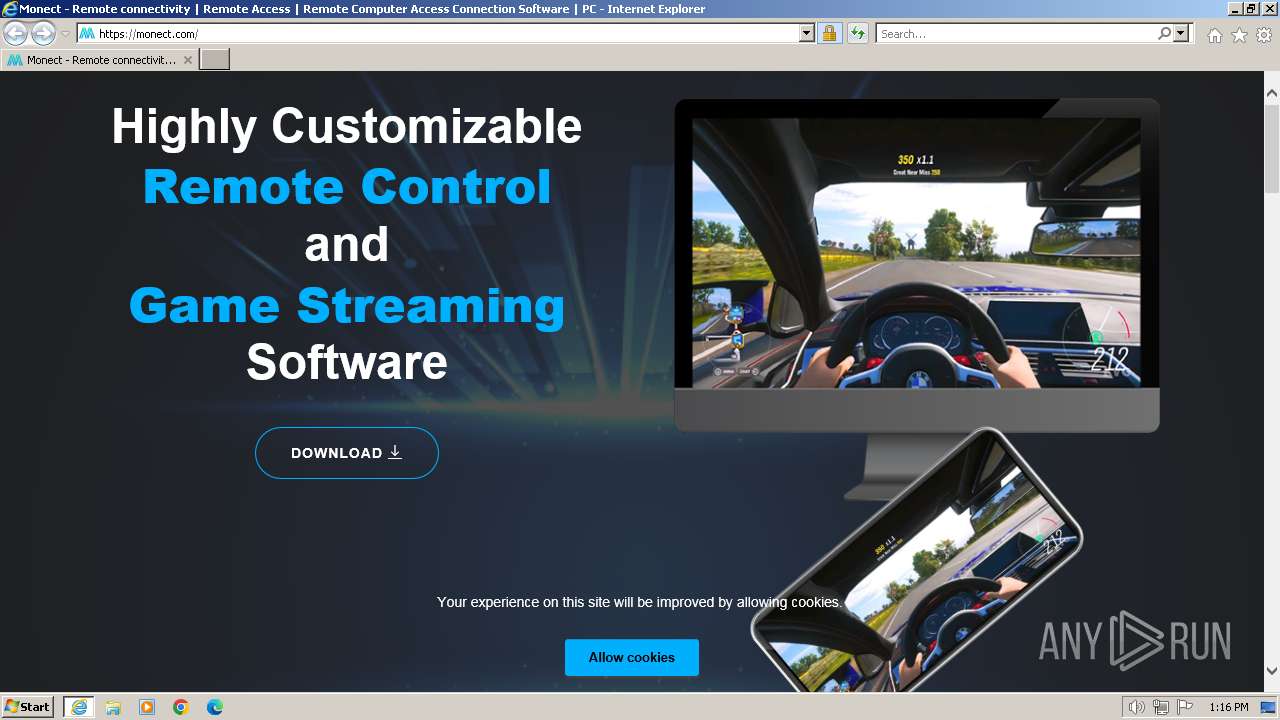The height and width of the screenshot is (720, 1280).
Task: Click the Remote Control heading text
Action: [347, 186]
